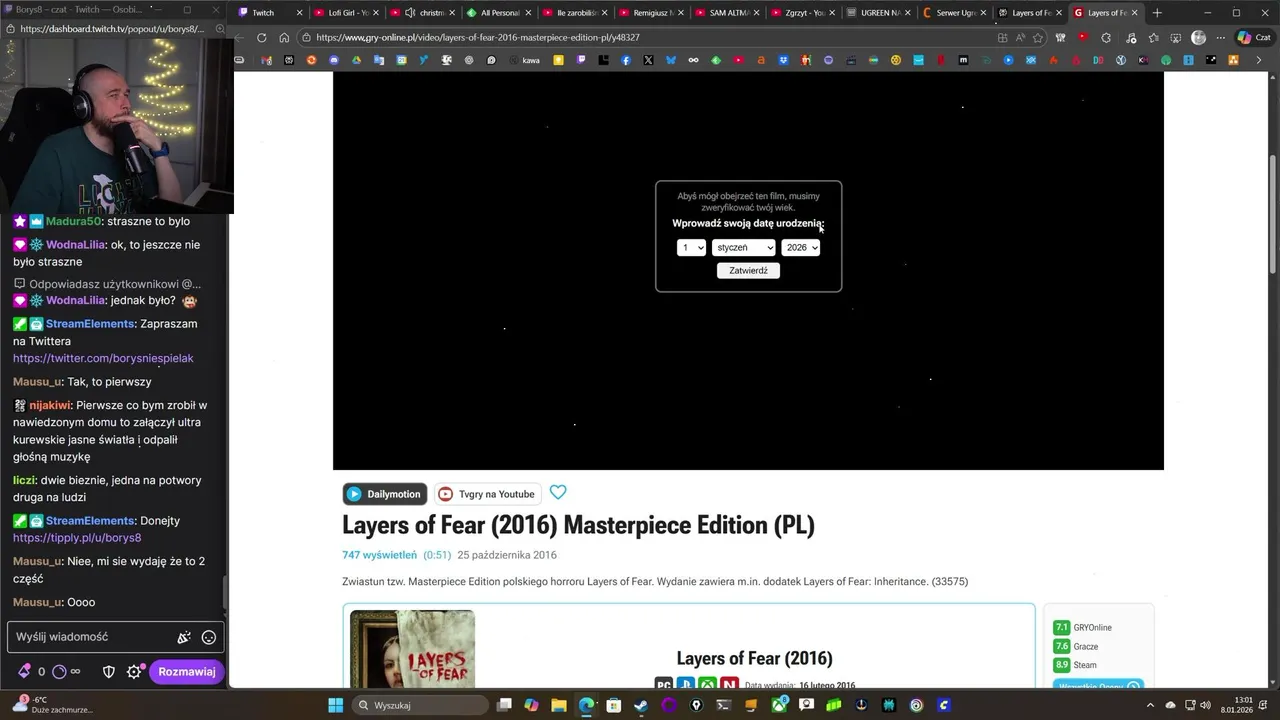Show hidden system tray icons

point(1150,705)
